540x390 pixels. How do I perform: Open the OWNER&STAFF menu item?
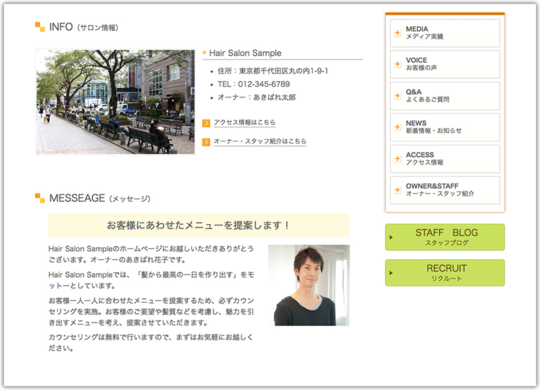click(445, 190)
